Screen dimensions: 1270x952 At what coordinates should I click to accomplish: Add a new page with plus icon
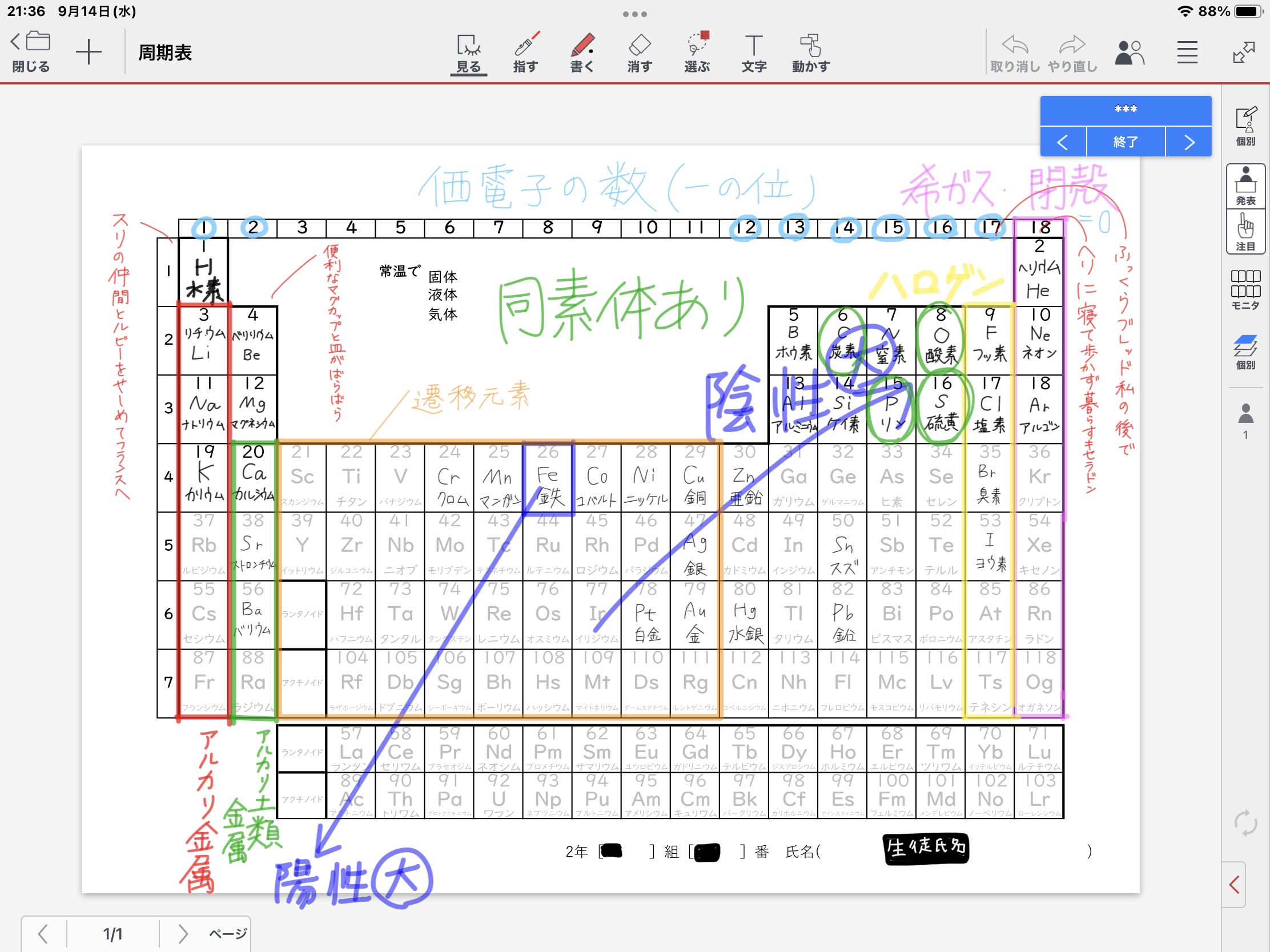coord(89,53)
